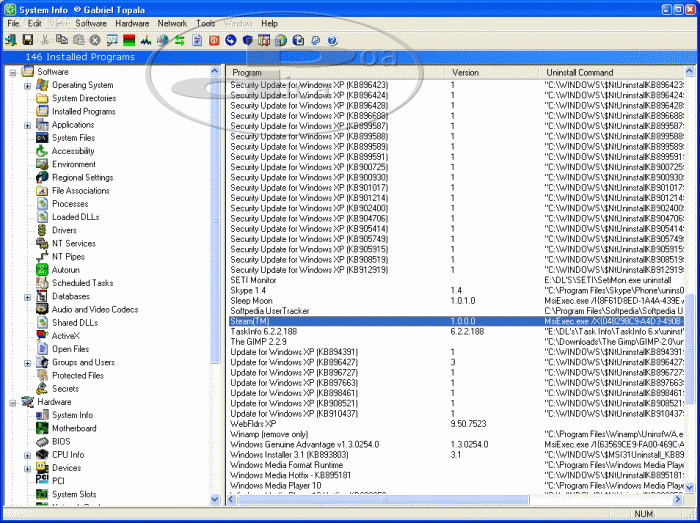Open the Secrets keys icon item

42,388
